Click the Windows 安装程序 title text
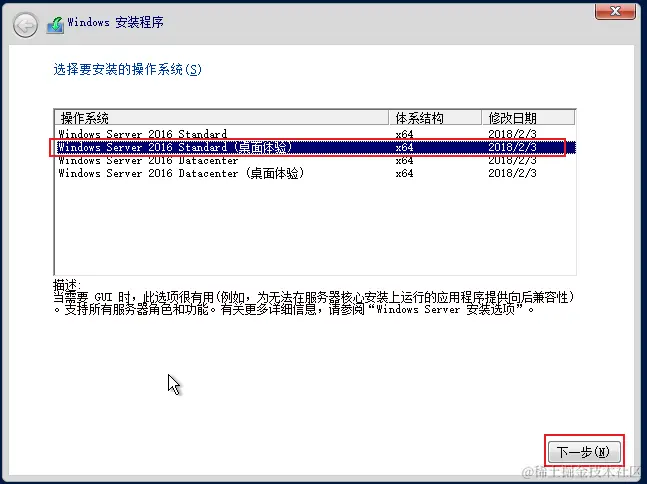This screenshot has width=647, height=484. tap(116, 22)
